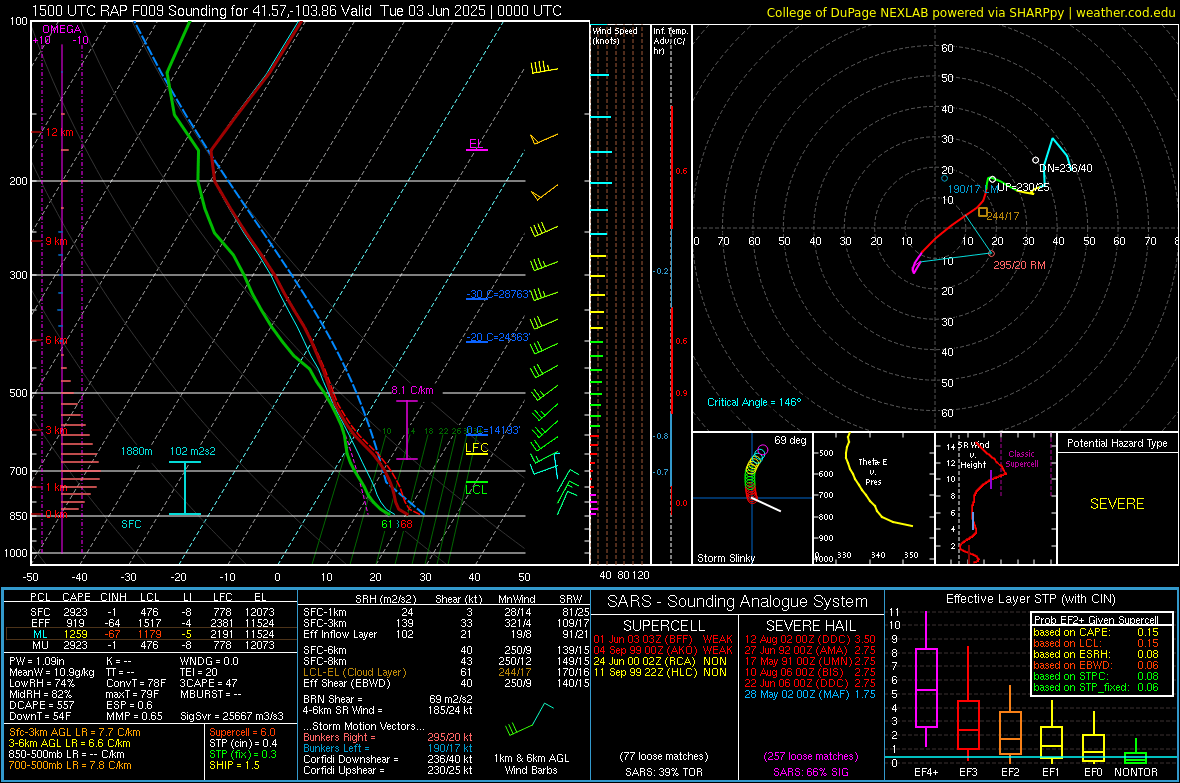Click the 24 Jun 00 02Z (RCA) analog
Screen dimensions: 1180x783
(x=660, y=661)
